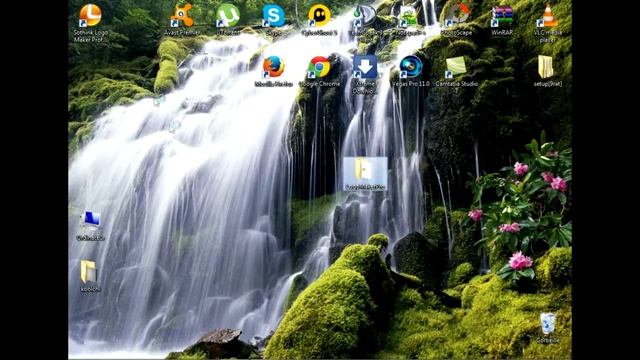Click the highlighted folder in the desktop center
Viewport: 640px width, 360px height.
pyautogui.click(x=365, y=173)
